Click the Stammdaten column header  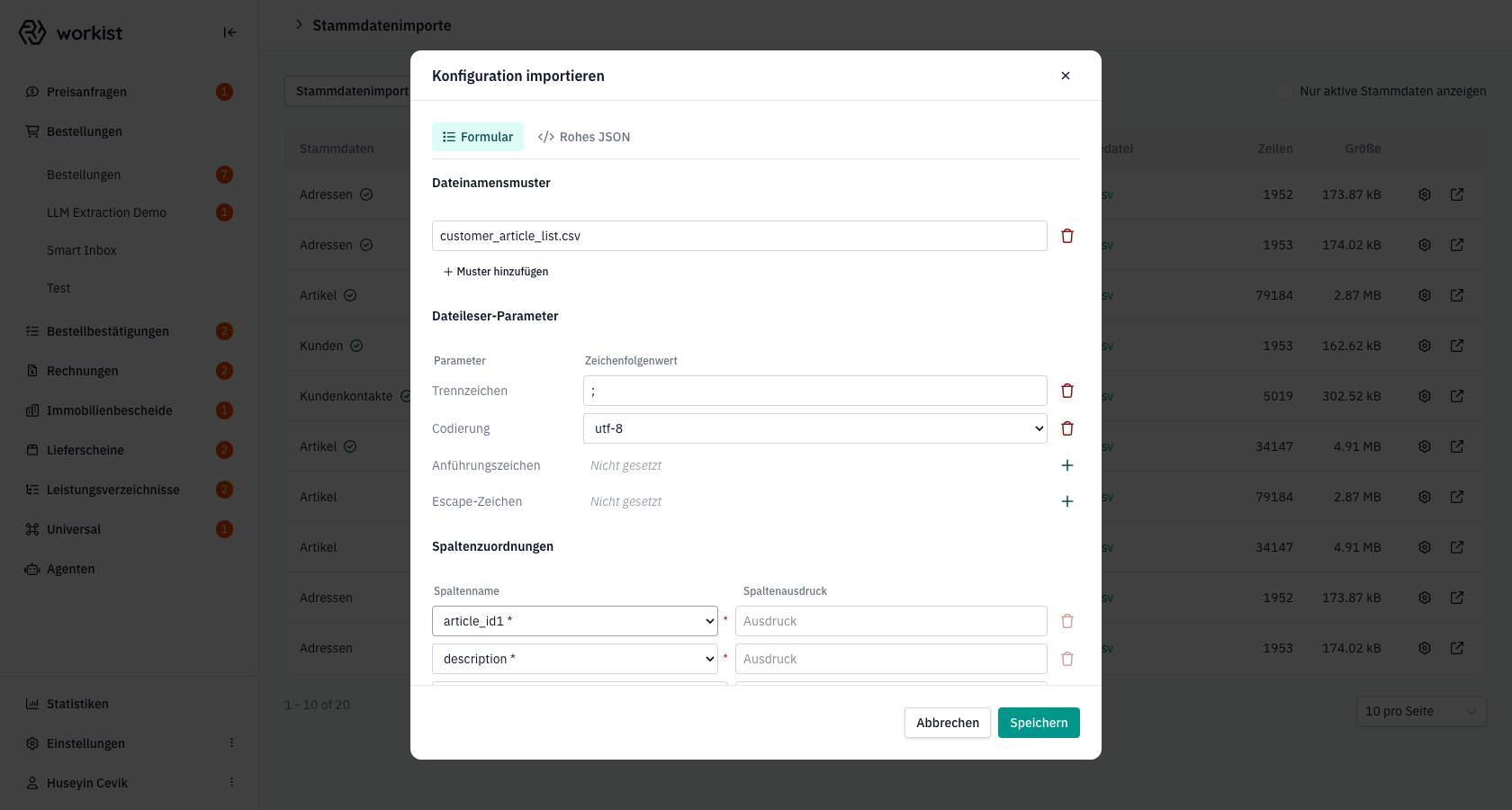coord(337,148)
